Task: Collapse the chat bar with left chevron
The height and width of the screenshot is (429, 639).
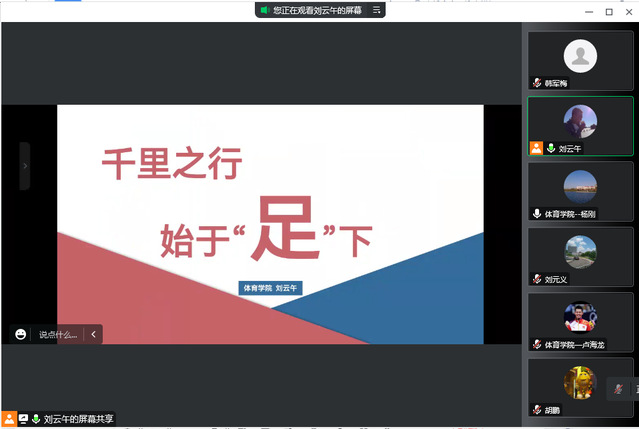Action: coord(94,335)
